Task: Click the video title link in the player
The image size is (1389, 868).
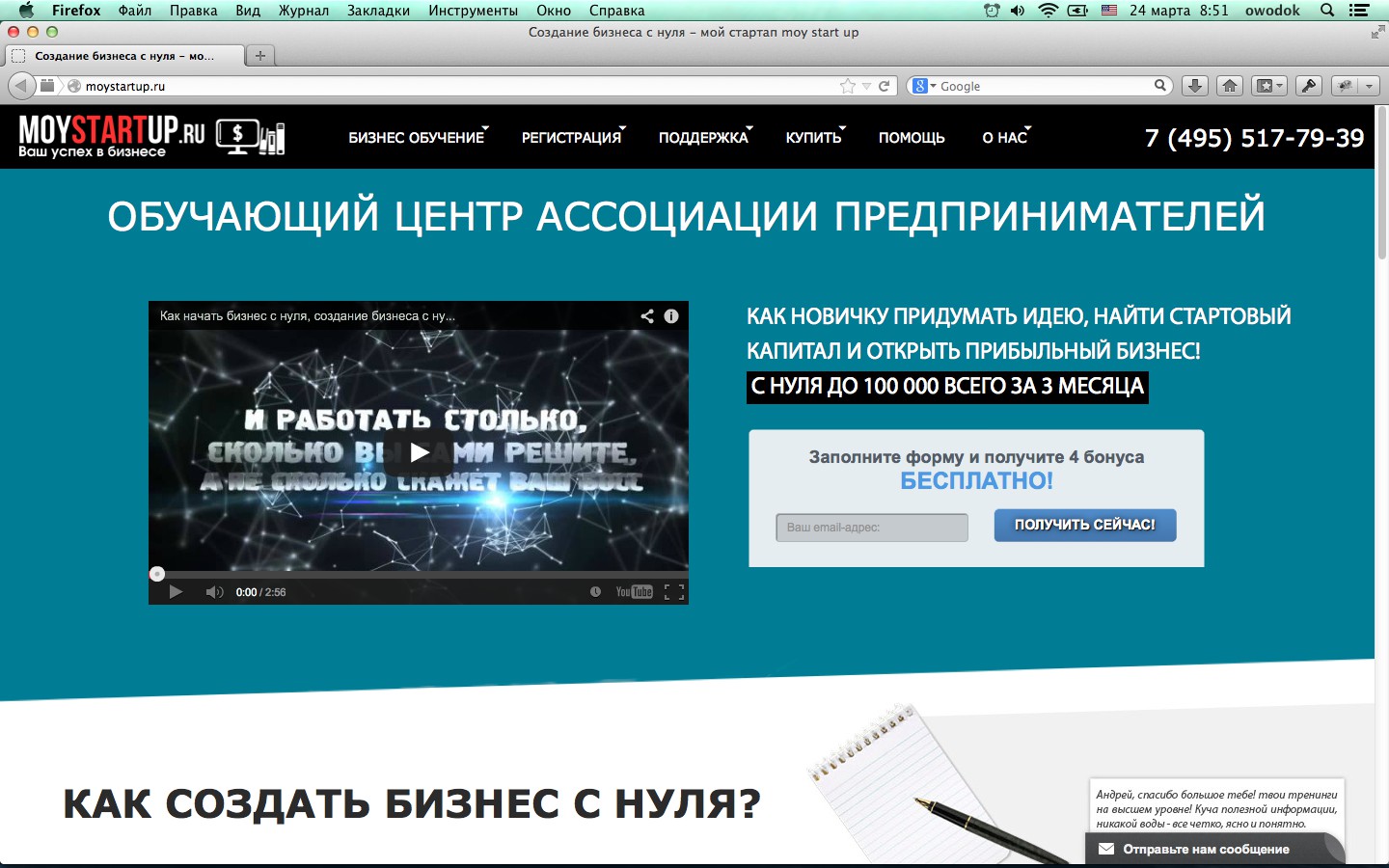Action: pyautogui.click(x=308, y=315)
